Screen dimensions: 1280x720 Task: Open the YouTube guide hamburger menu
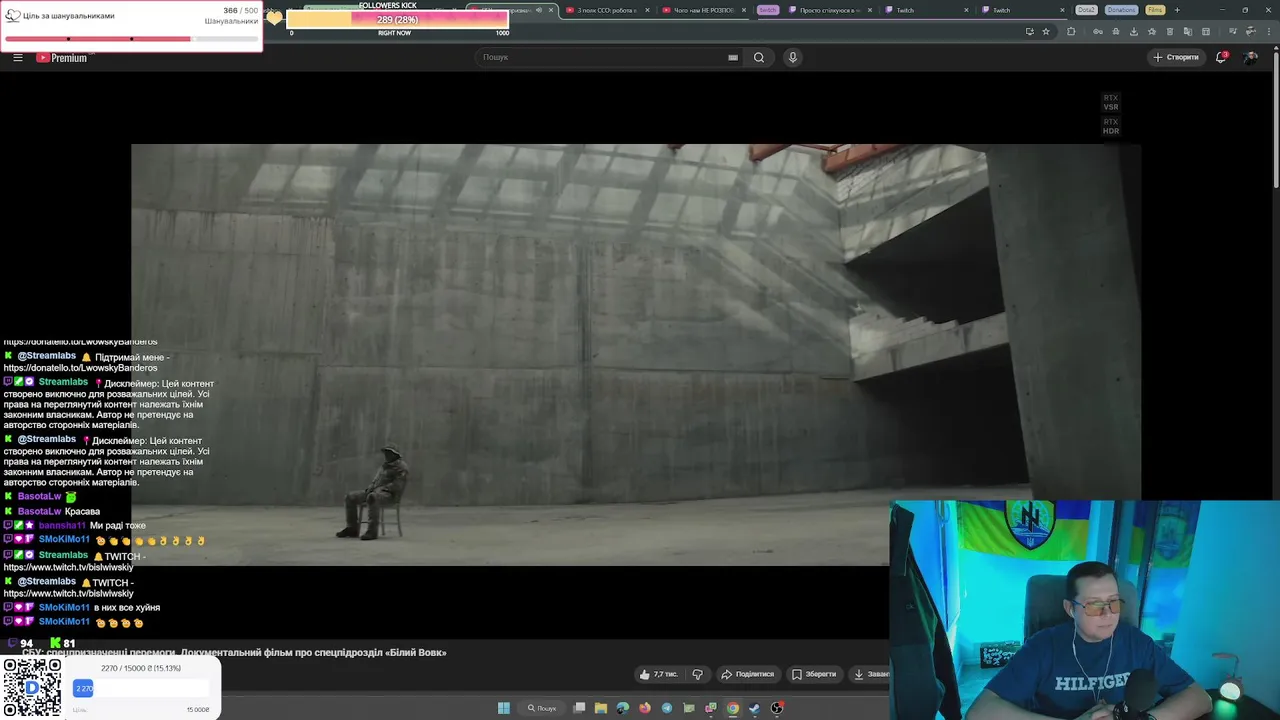coord(17,57)
